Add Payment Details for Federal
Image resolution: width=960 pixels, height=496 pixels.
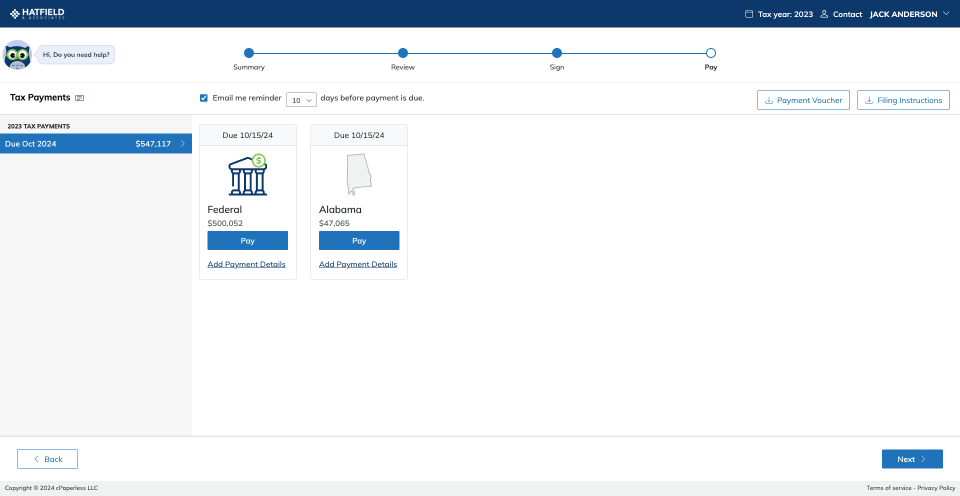[x=246, y=265]
